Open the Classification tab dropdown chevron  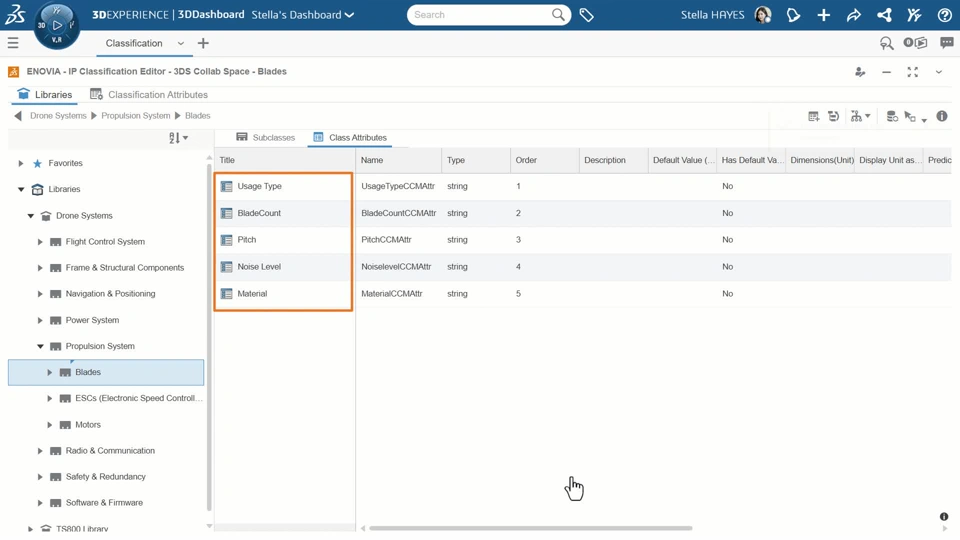point(180,43)
